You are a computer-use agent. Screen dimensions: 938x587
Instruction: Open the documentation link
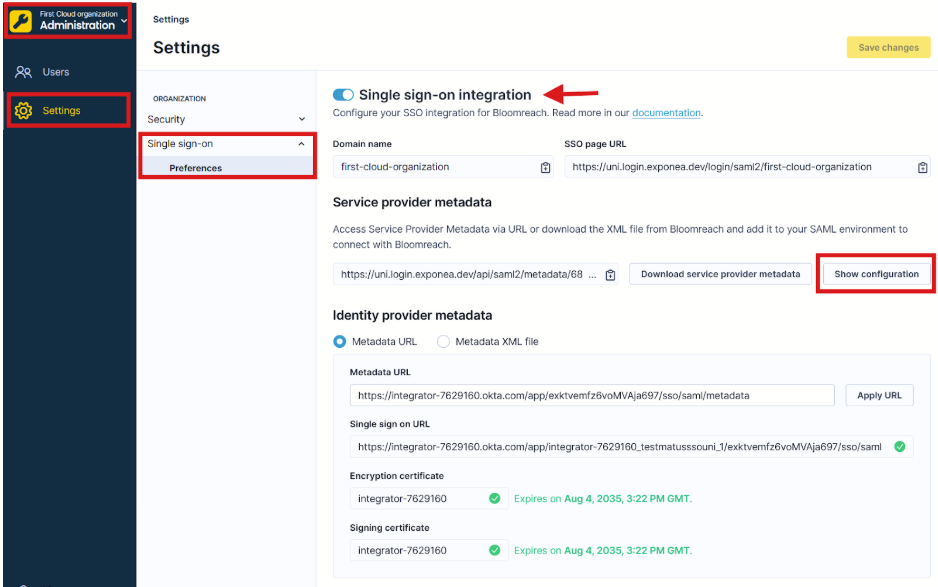tap(665, 113)
